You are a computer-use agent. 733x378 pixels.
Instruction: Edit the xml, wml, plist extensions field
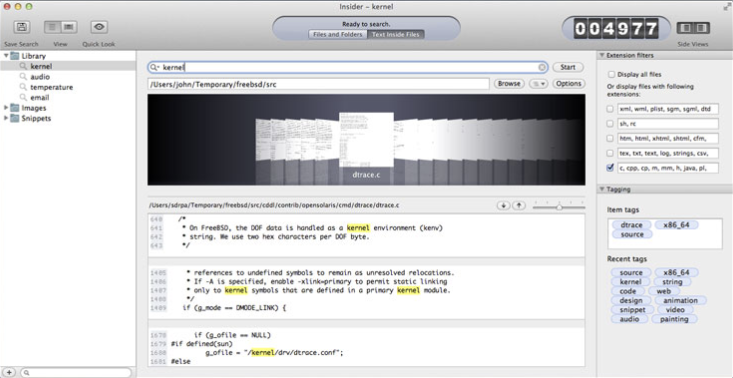point(668,109)
